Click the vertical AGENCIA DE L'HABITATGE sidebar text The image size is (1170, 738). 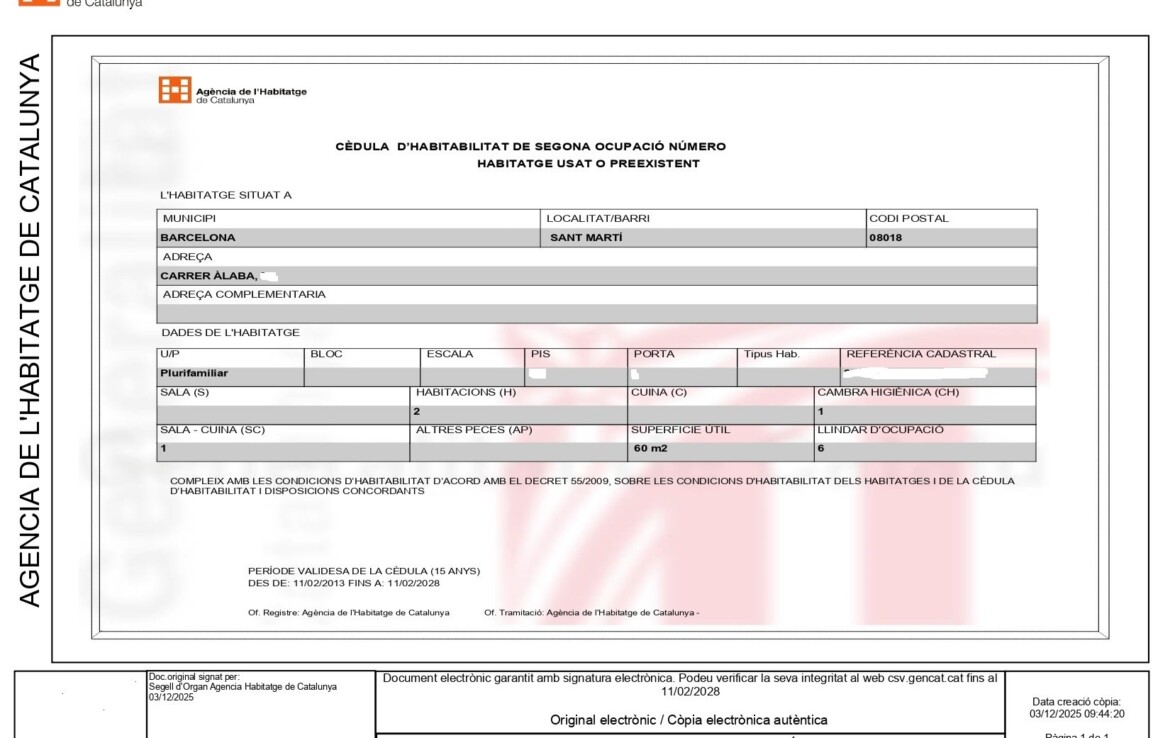30,330
